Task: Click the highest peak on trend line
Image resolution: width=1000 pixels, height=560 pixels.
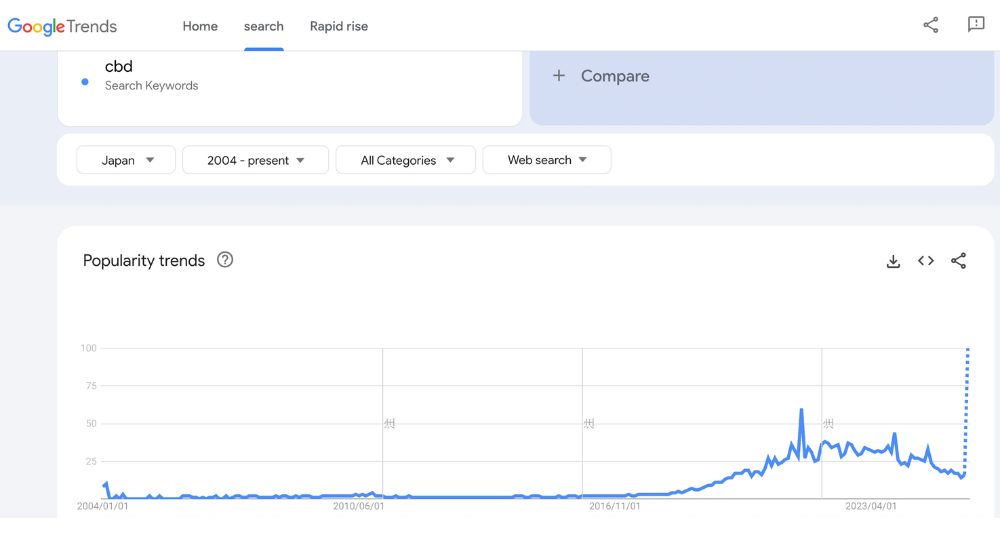Action: [802, 410]
